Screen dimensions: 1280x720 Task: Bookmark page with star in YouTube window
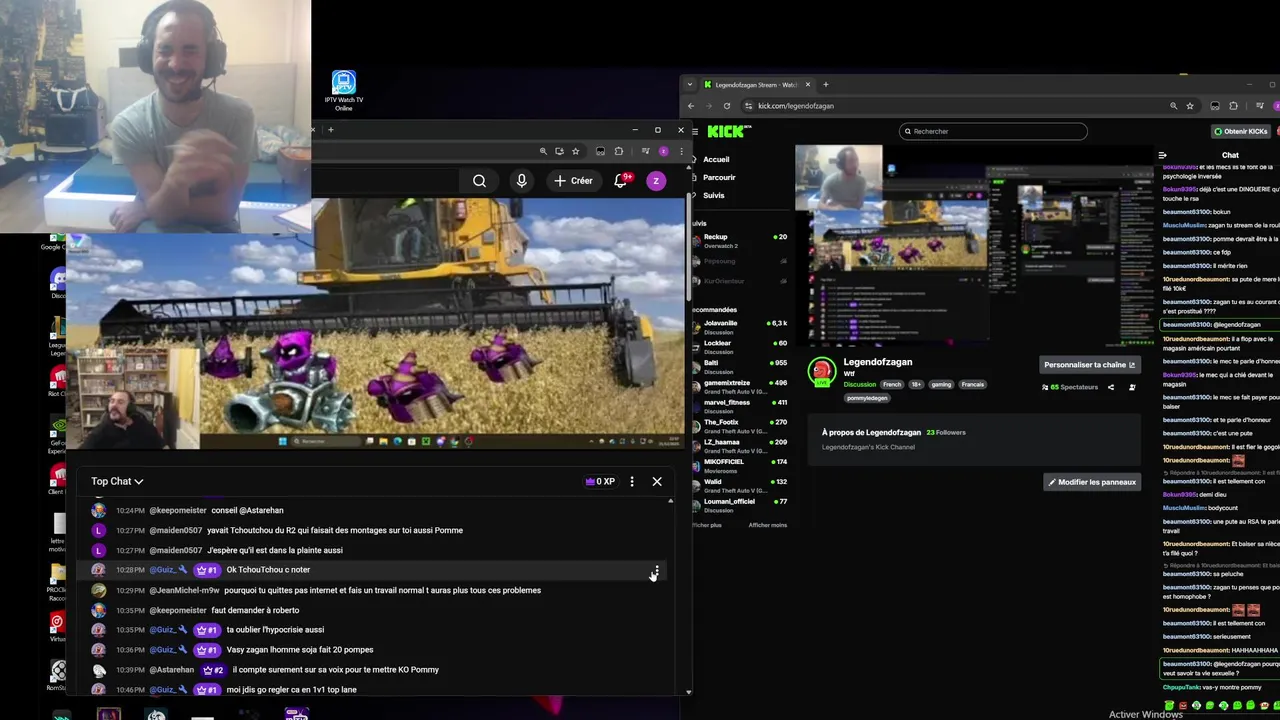[x=575, y=151]
